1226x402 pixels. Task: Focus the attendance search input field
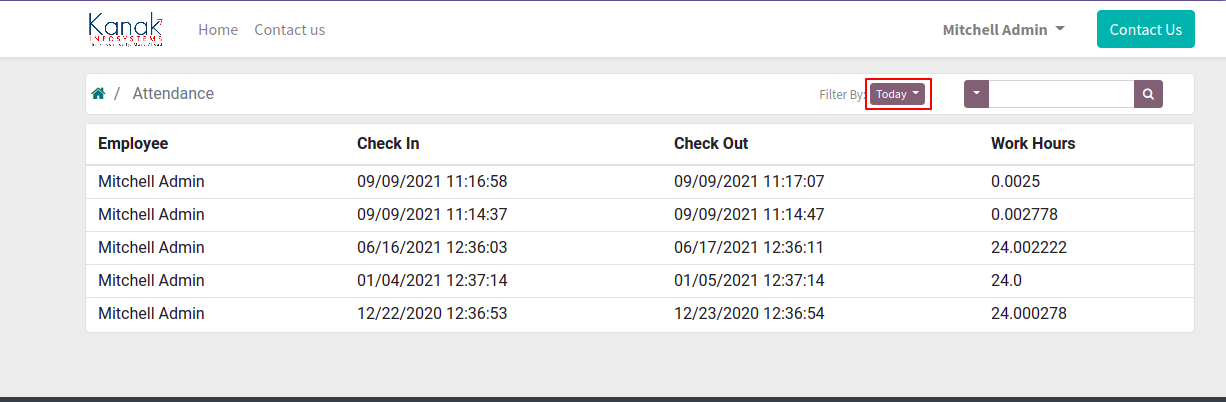(1061, 94)
